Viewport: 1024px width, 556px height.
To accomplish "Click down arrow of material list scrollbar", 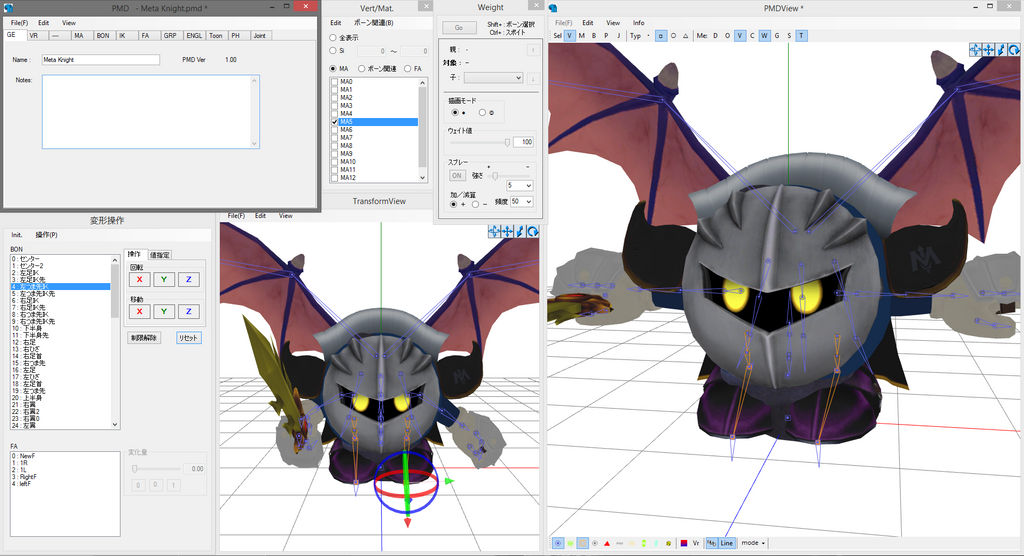I will pos(423,178).
